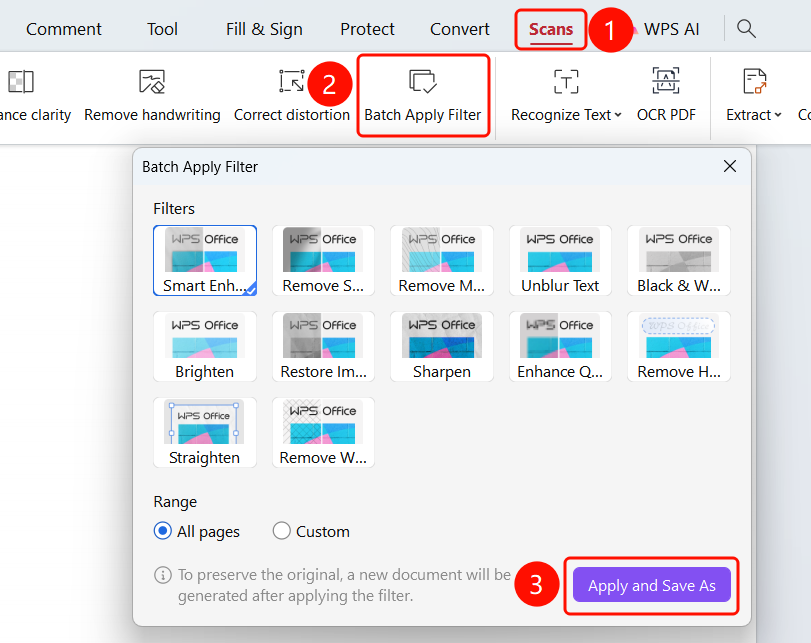The height and width of the screenshot is (643, 811).
Task: Select the Custom range radio button
Action: point(281,531)
